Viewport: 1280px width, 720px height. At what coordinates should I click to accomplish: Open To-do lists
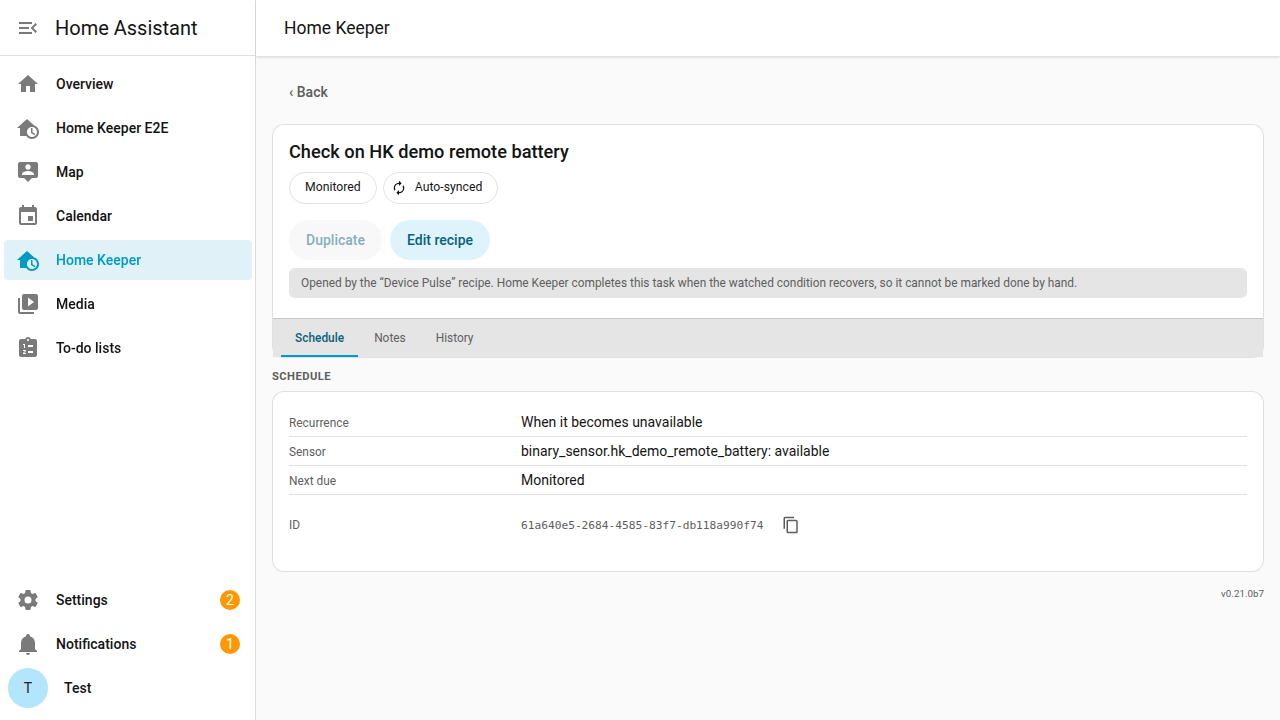coord(128,348)
